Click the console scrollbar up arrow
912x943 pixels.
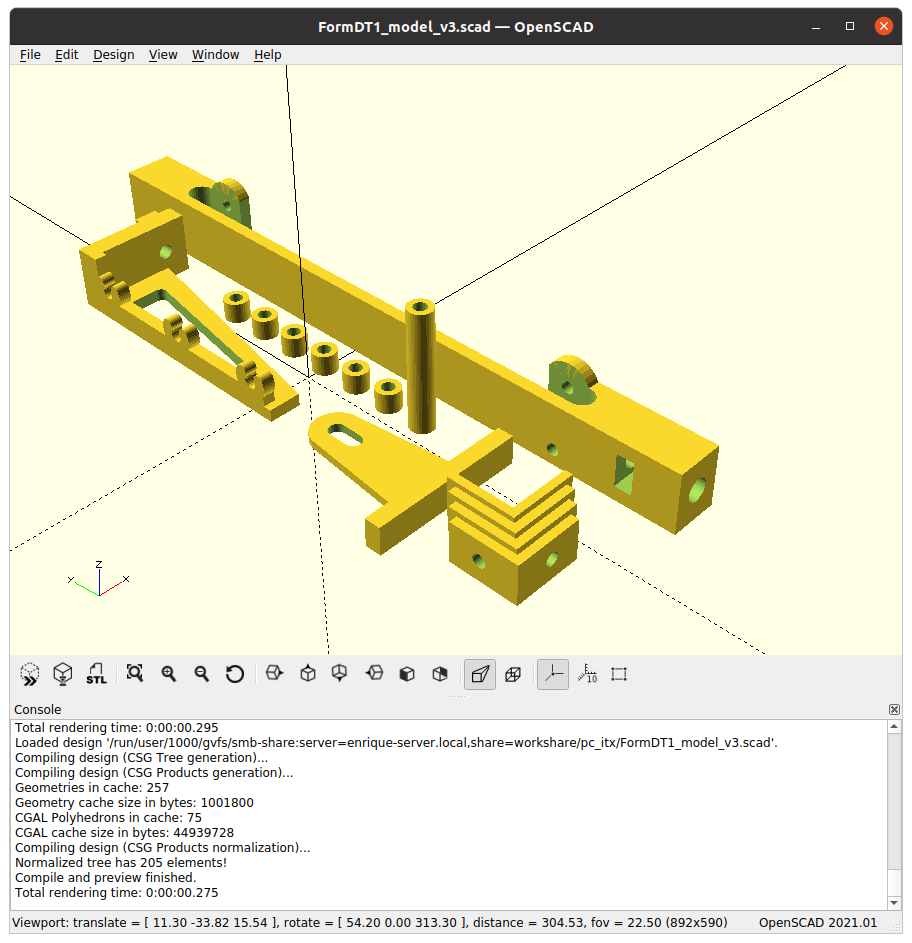(x=894, y=726)
